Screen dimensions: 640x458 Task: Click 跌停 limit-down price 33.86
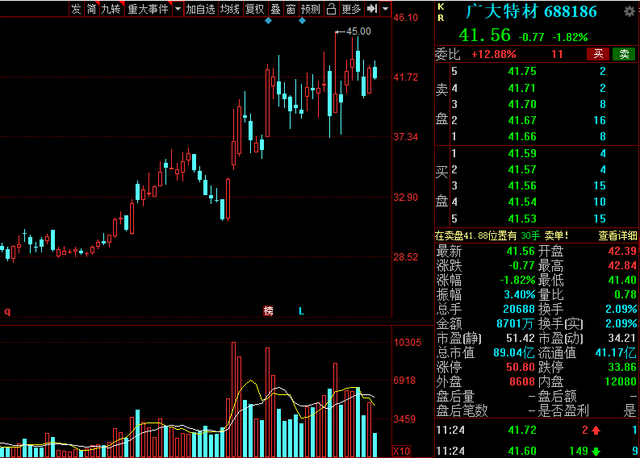click(622, 367)
